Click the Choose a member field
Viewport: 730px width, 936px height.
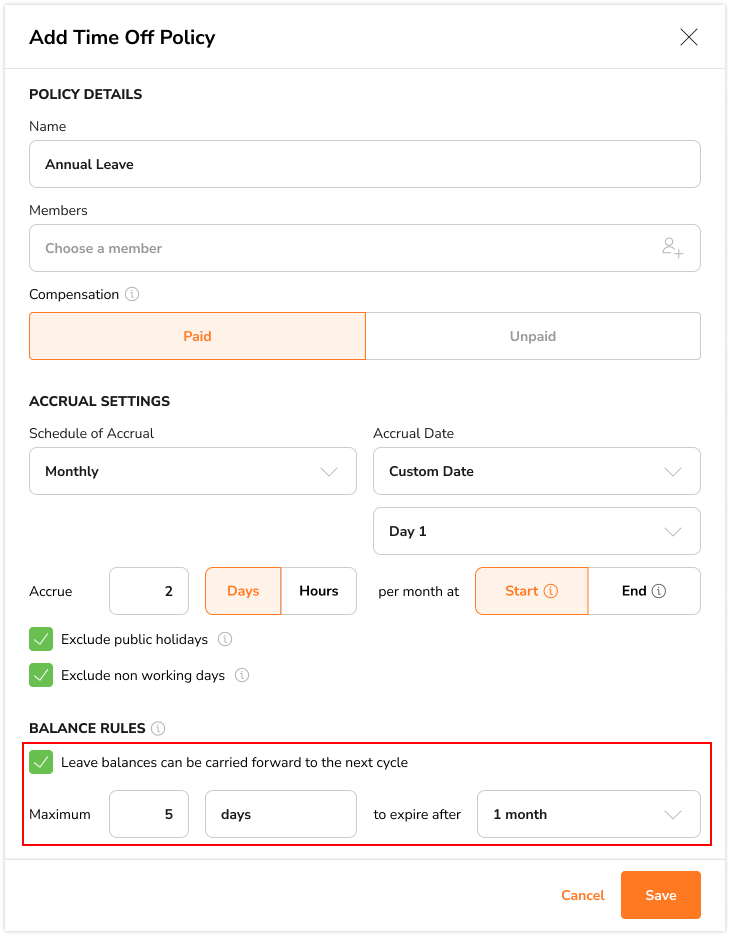(x=365, y=248)
